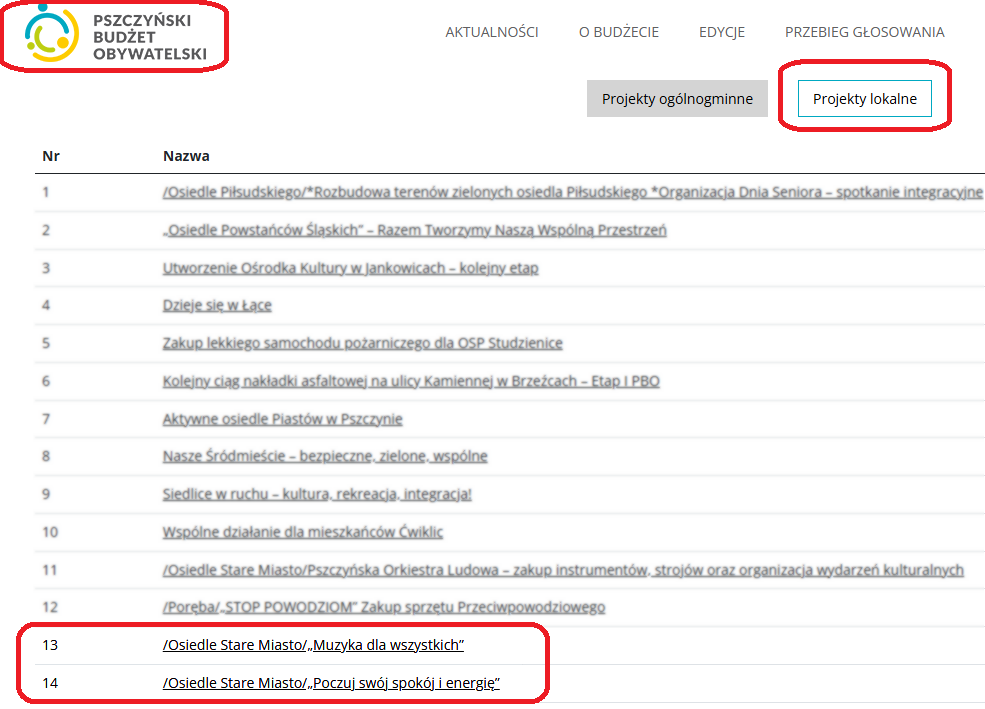This screenshot has width=985, height=709.
Task: Go to the O Budżecie page
Action: [618, 32]
